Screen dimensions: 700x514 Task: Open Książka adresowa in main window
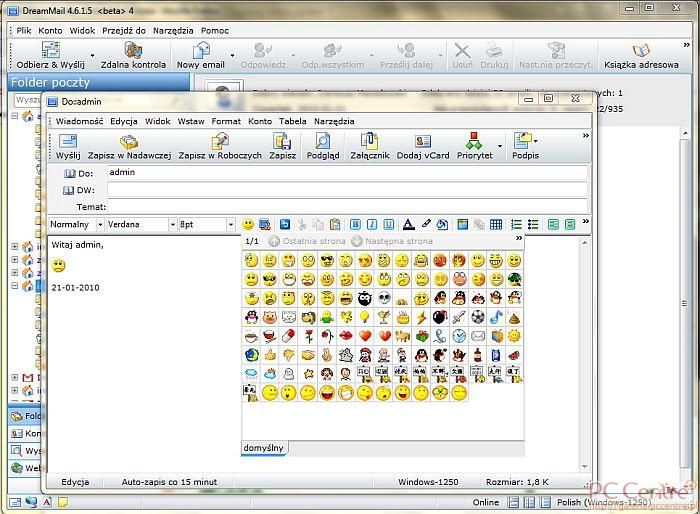coord(641,55)
